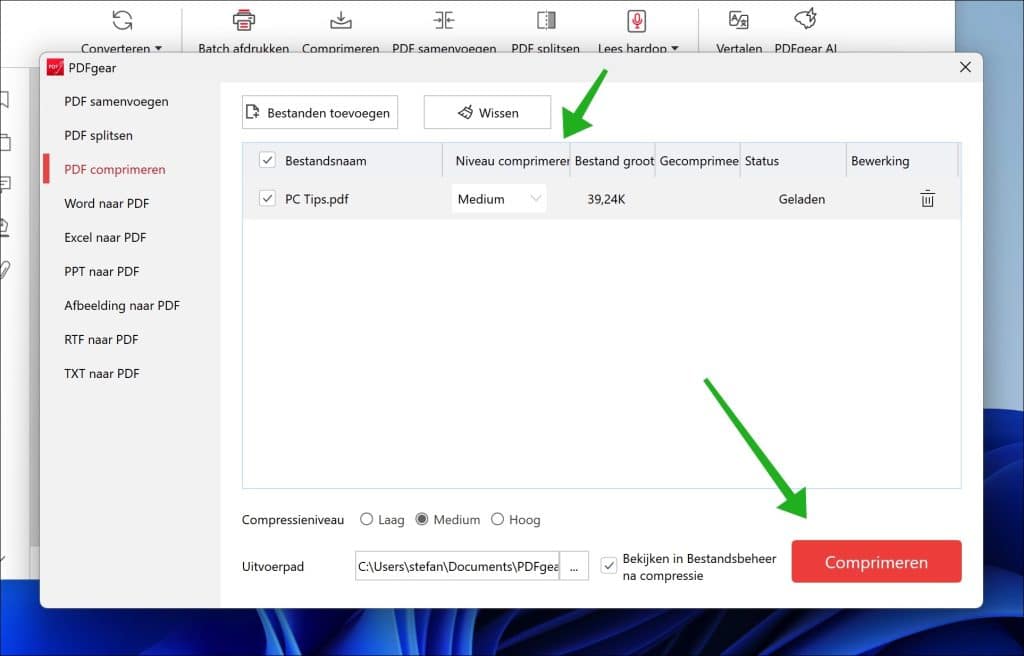Viewport: 1024px width, 656px height.
Task: Click the PDF samenvoegen toolbar icon
Action: click(x=443, y=21)
